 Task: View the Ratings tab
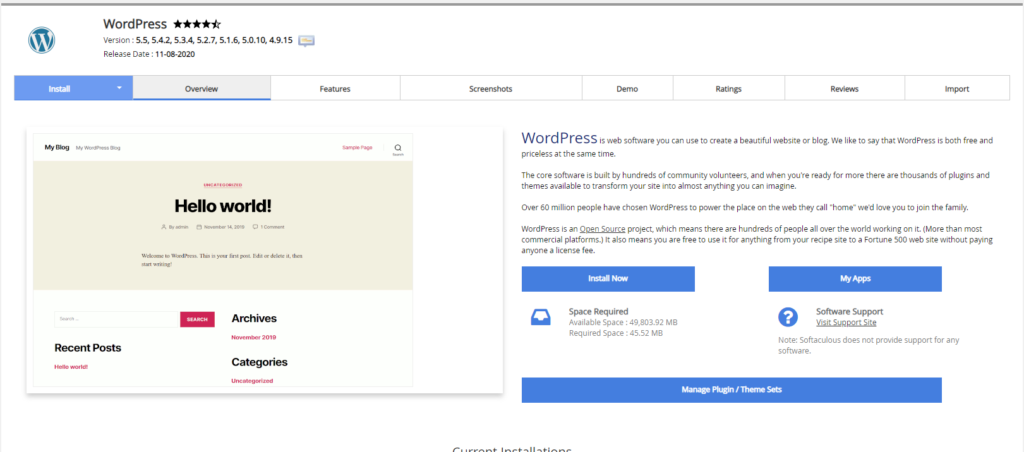(728, 89)
